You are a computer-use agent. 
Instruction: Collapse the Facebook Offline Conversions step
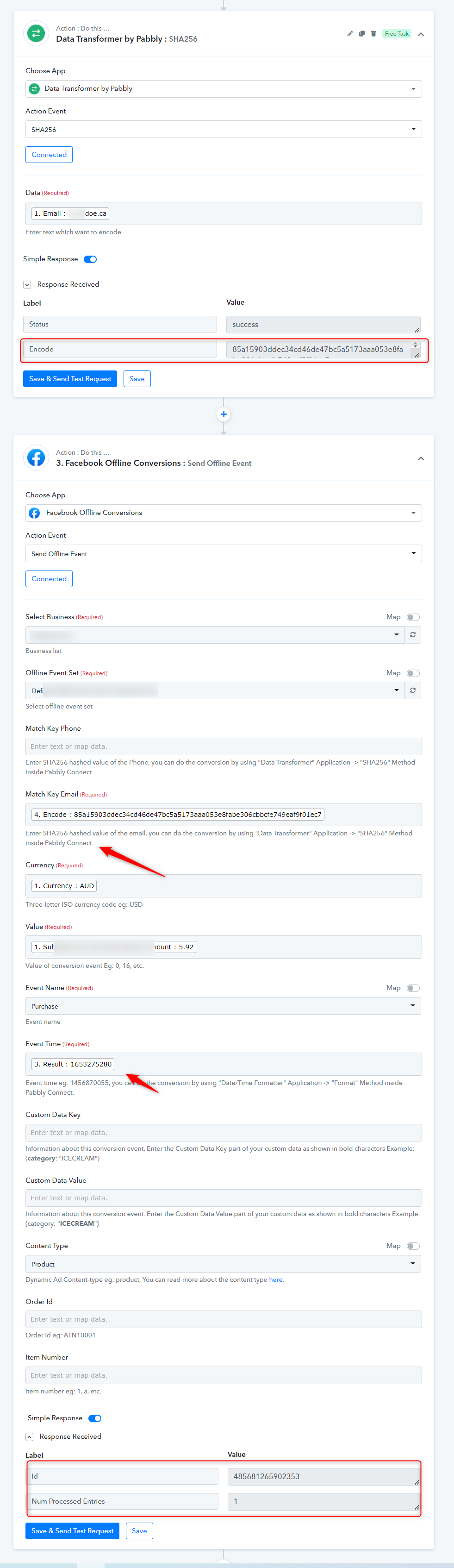[x=421, y=458]
